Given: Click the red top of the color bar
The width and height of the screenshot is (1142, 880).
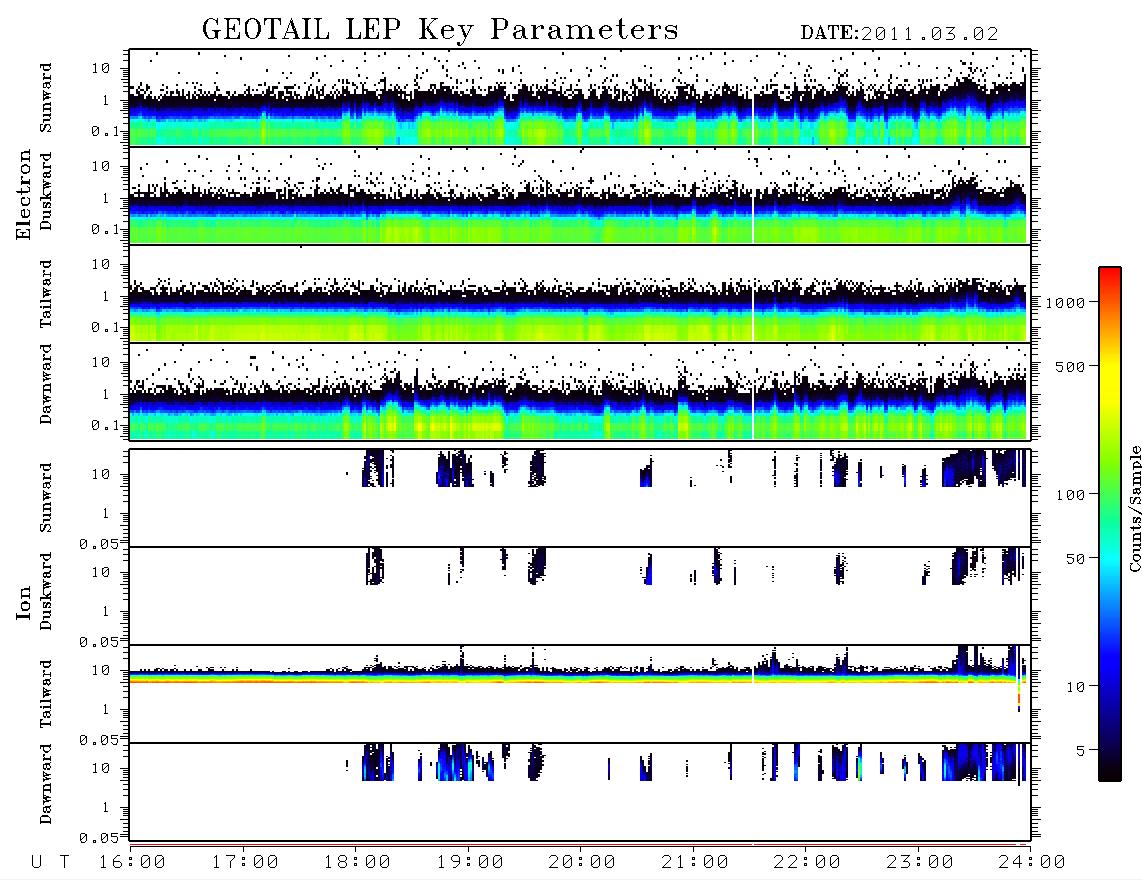Looking at the screenshot, I should pos(1110,275).
